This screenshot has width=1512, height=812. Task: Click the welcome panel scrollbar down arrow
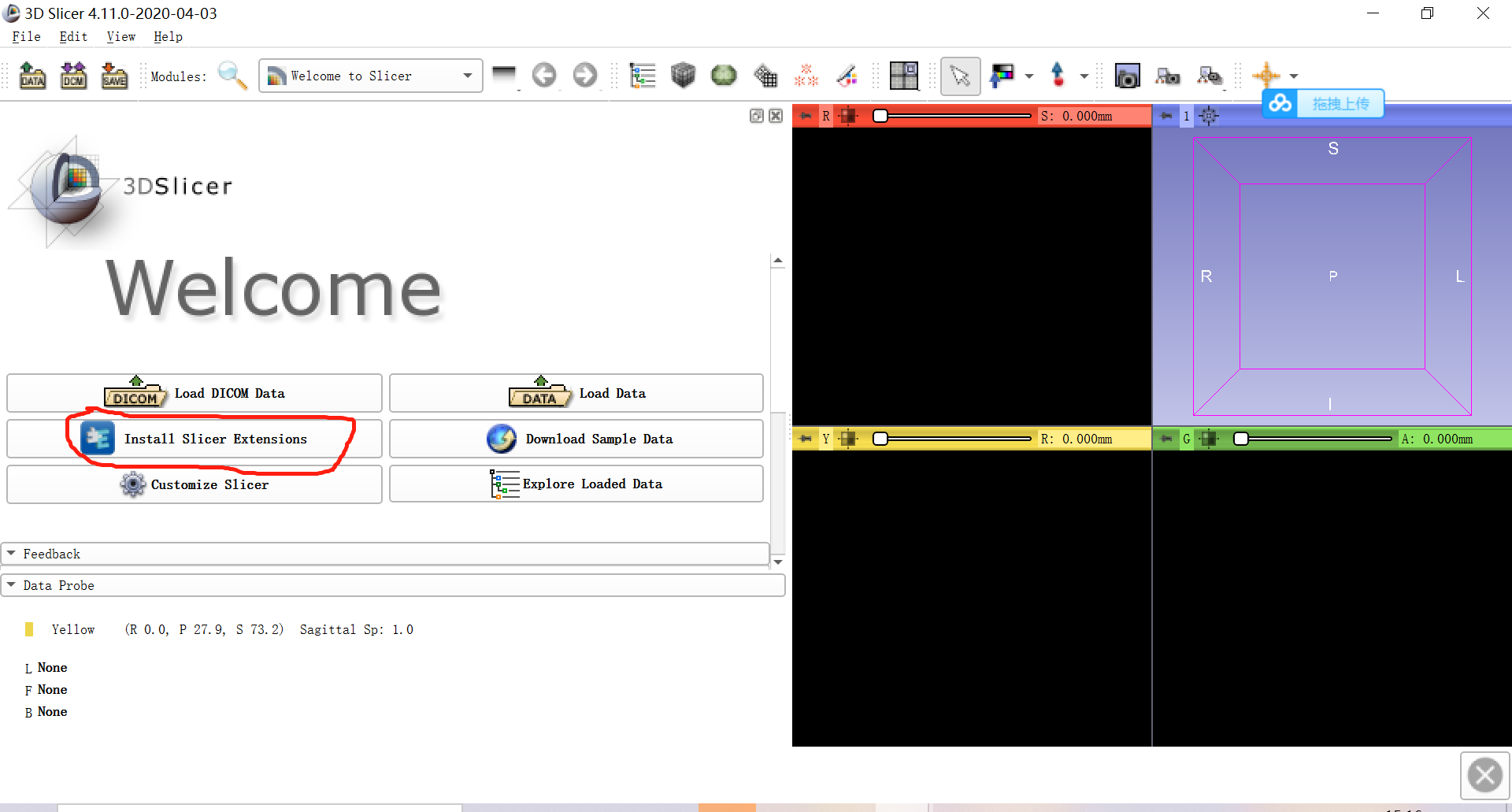778,562
